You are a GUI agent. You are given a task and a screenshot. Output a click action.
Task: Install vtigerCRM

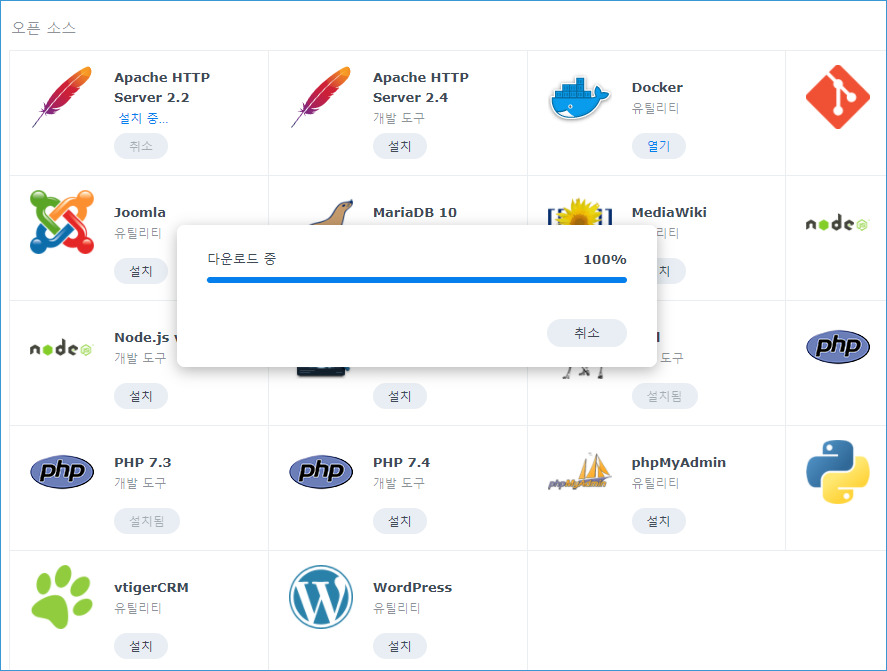141,646
